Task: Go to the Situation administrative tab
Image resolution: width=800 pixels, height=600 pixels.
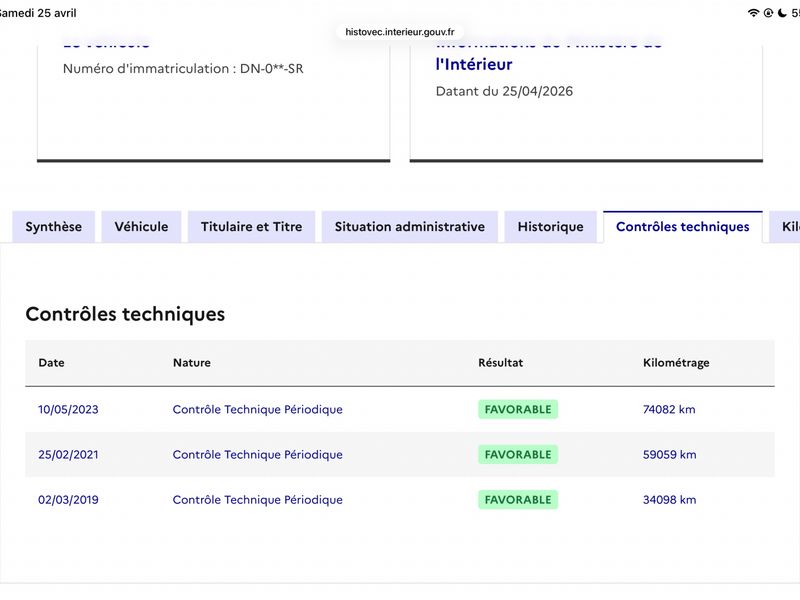Action: tap(410, 227)
